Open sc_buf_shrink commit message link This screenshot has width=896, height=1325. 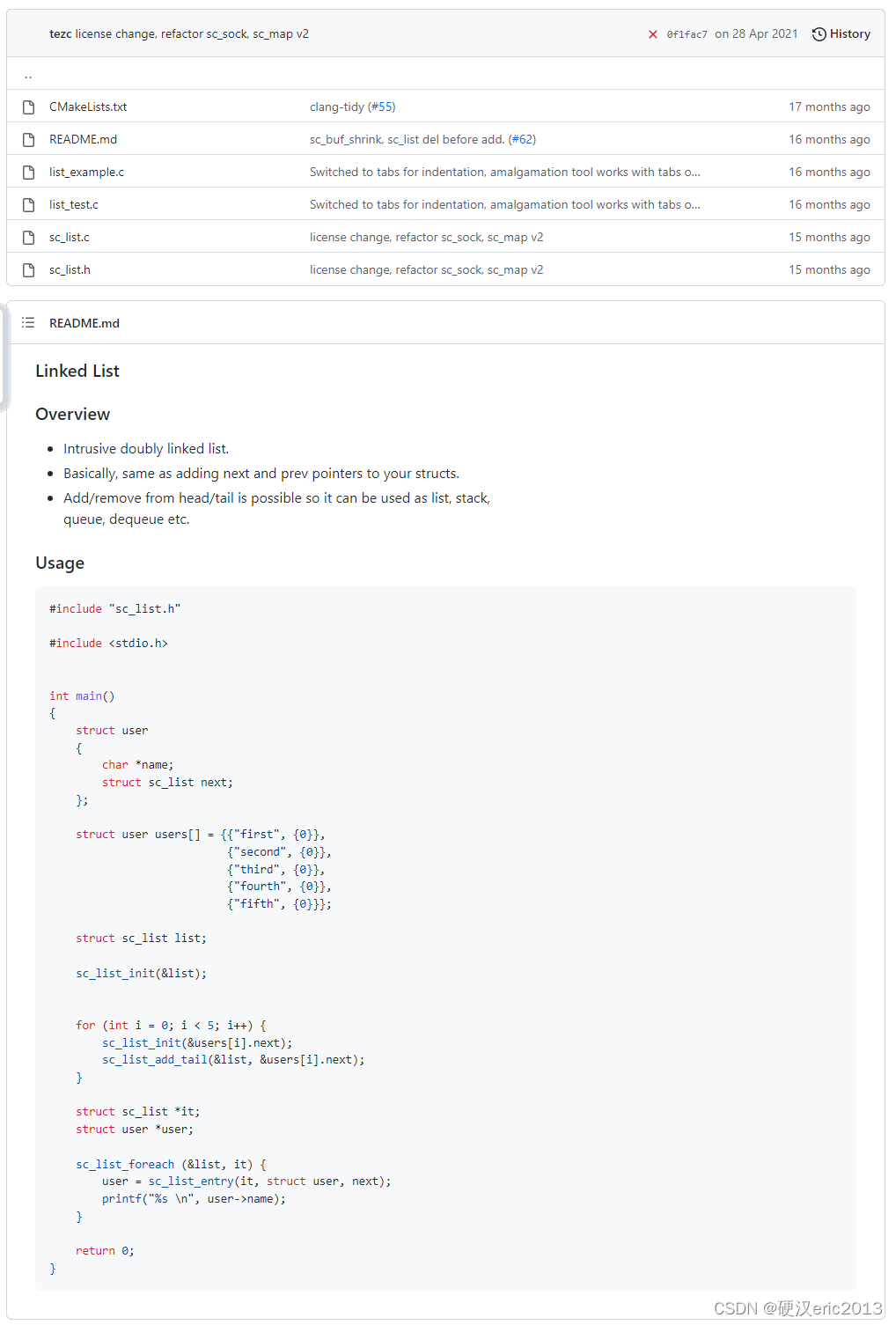coord(408,139)
